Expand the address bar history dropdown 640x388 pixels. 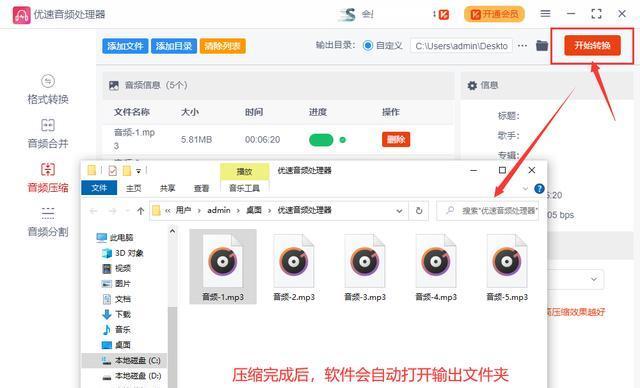(399, 211)
